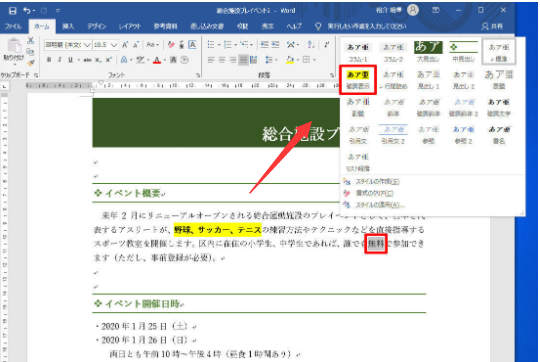Open the phonetic guide (ruby) tool

181,45
